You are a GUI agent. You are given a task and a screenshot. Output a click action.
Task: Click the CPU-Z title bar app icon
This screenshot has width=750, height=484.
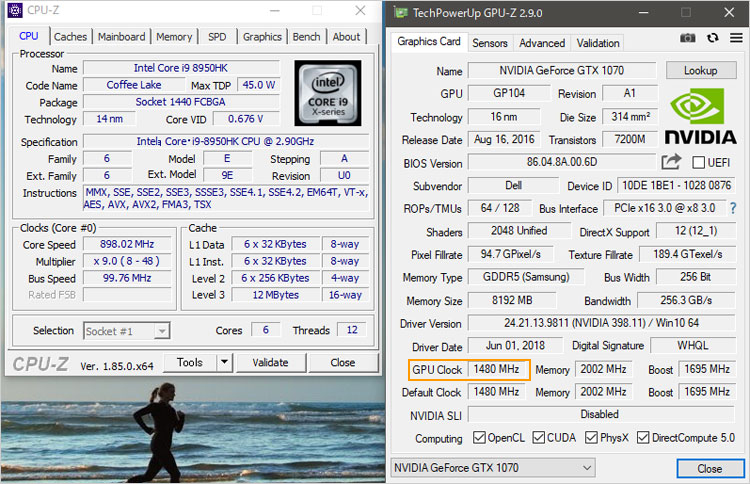[x=15, y=10]
